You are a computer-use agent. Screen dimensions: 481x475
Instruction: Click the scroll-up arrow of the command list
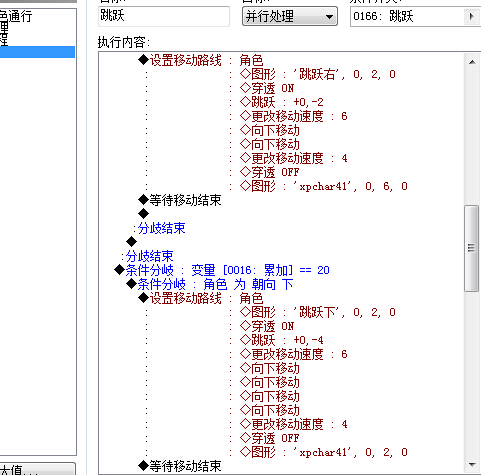click(472, 62)
